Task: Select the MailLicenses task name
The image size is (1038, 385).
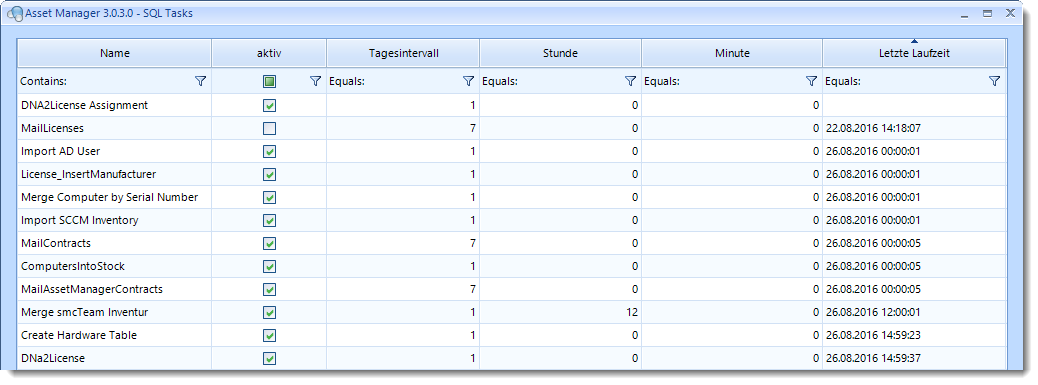Action: click(52, 128)
